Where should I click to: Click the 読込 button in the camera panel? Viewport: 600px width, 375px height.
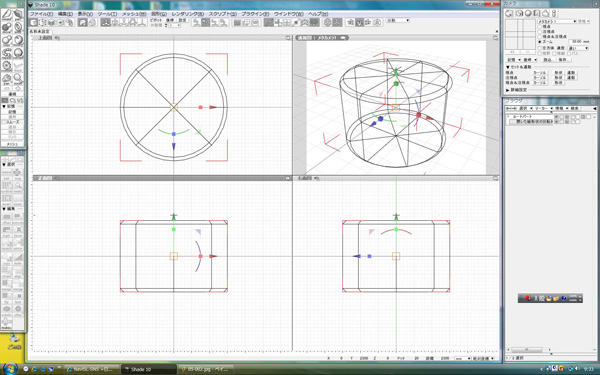(x=548, y=60)
